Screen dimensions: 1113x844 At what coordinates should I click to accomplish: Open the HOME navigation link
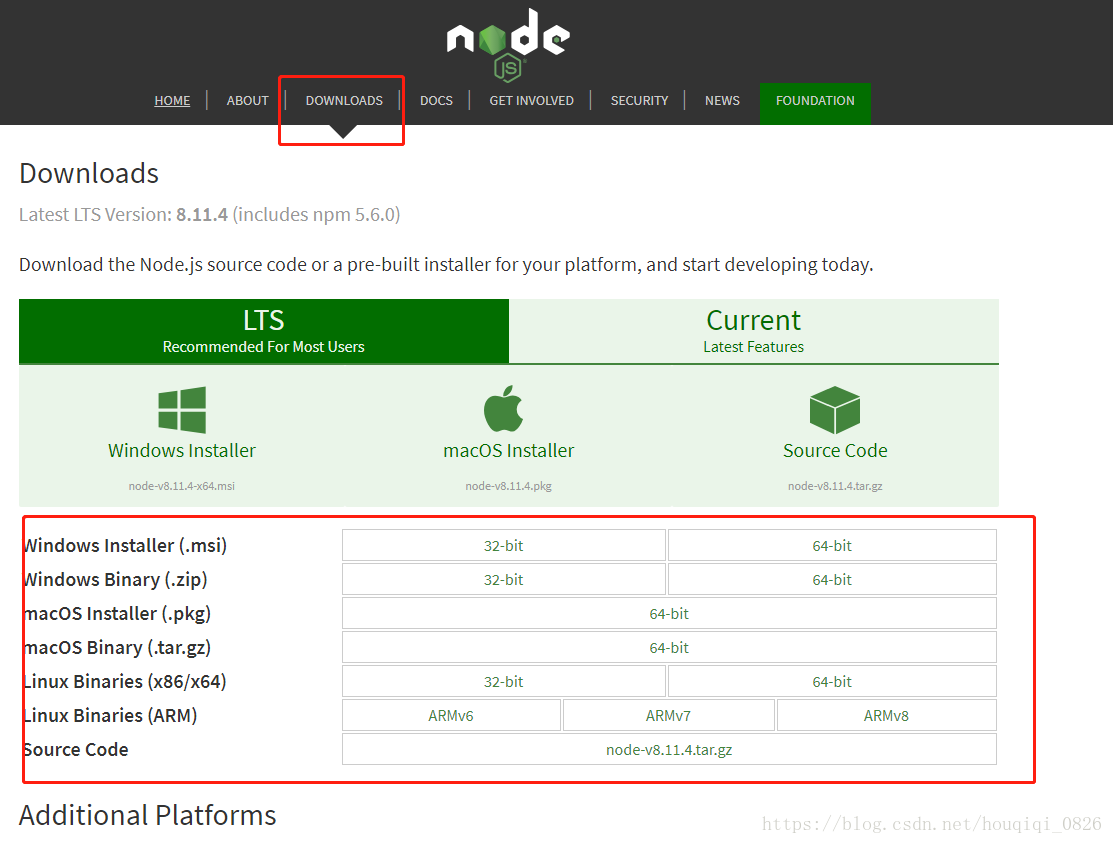click(x=172, y=101)
